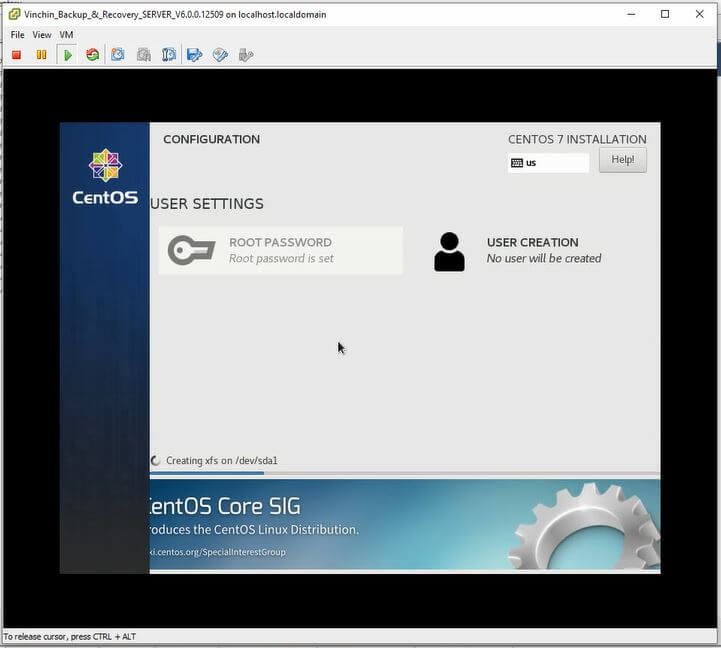Click the 'CONFIGURATION' heading

tap(212, 139)
